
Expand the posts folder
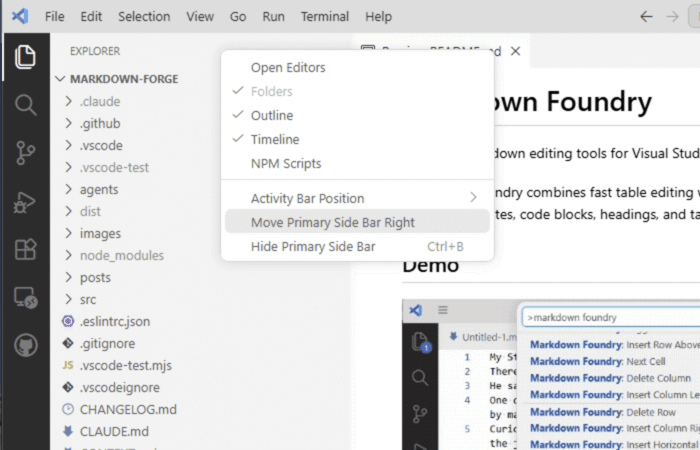pyautogui.click(x=68, y=277)
